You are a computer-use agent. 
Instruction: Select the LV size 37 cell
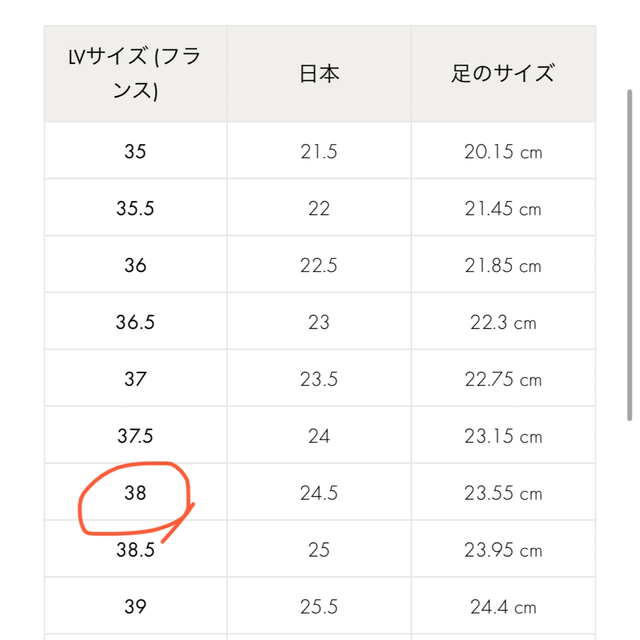click(x=135, y=378)
